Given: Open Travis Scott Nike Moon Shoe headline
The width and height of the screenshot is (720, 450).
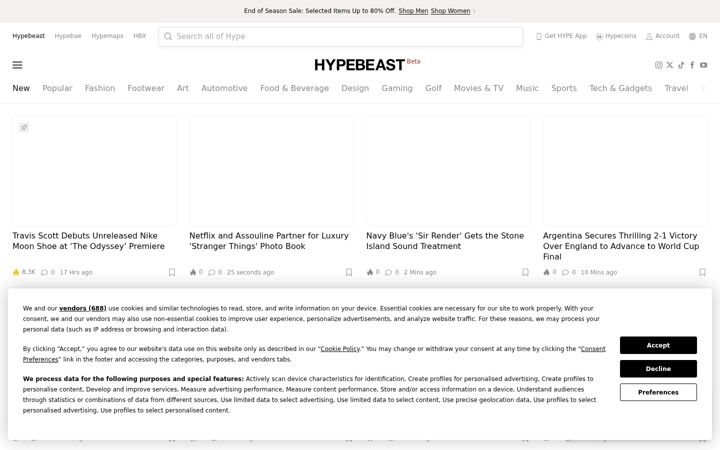Looking at the screenshot, I should pyautogui.click(x=89, y=241).
